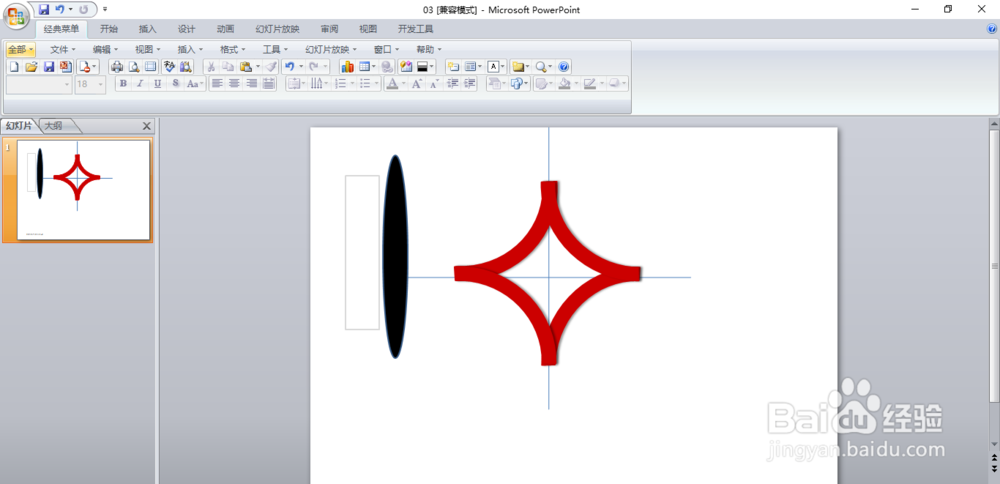
Task: Align text left
Action: [x=217, y=84]
